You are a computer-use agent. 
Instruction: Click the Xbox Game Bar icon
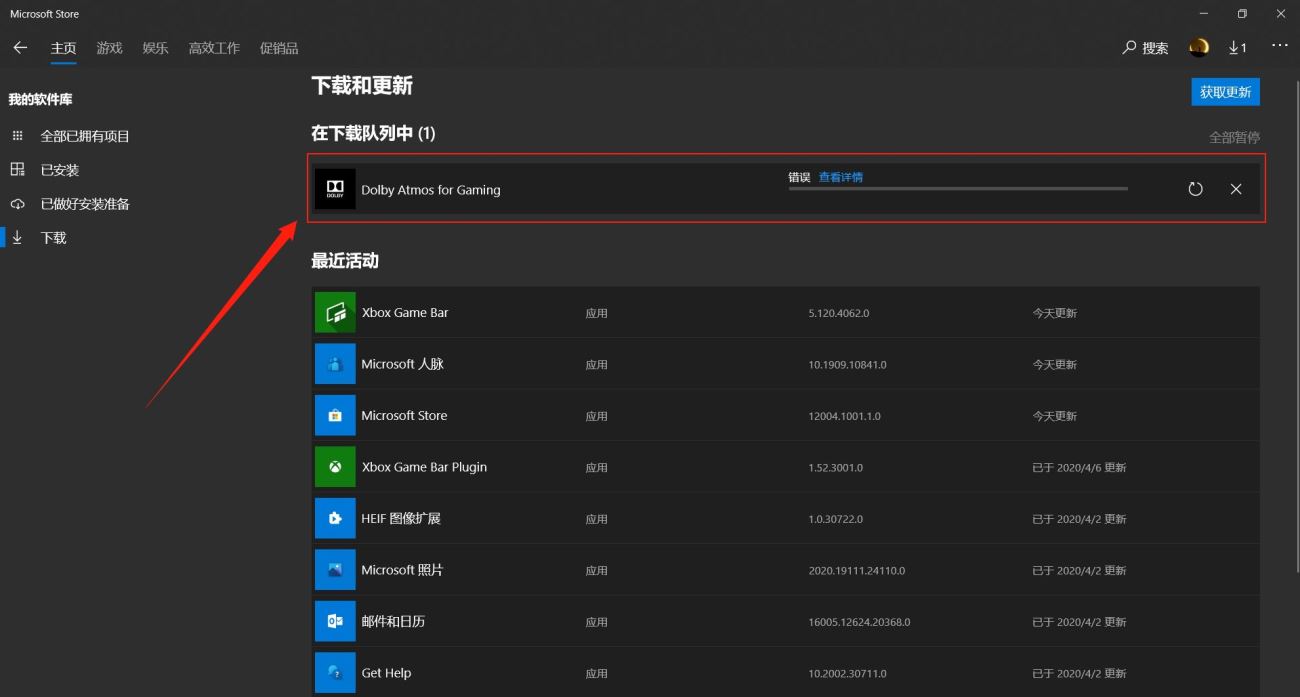[x=335, y=312]
